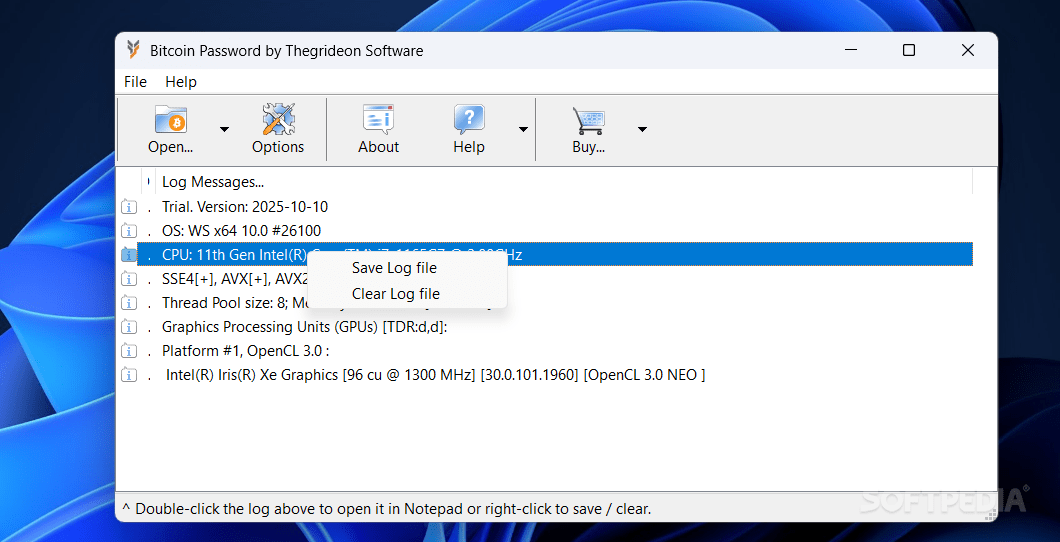Click info icon beside Thread Pool size row
The image size is (1060, 542).
(x=128, y=303)
